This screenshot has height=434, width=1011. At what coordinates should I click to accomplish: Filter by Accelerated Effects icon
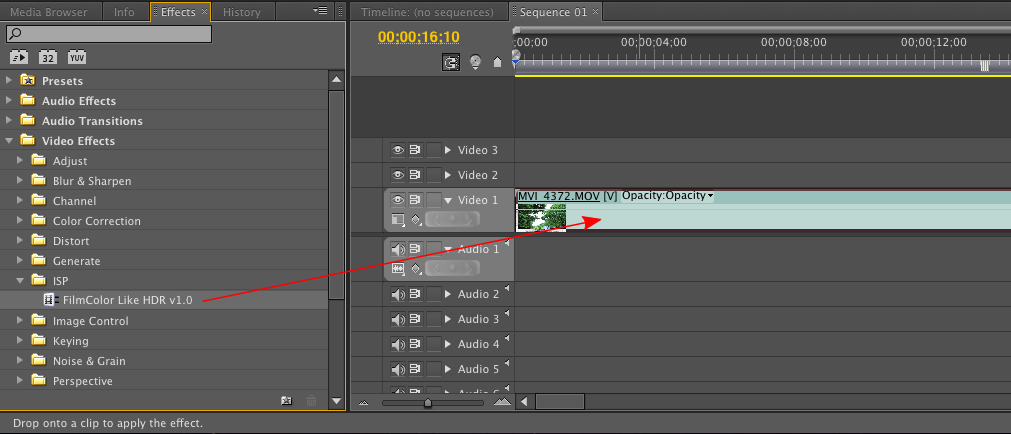[19, 57]
